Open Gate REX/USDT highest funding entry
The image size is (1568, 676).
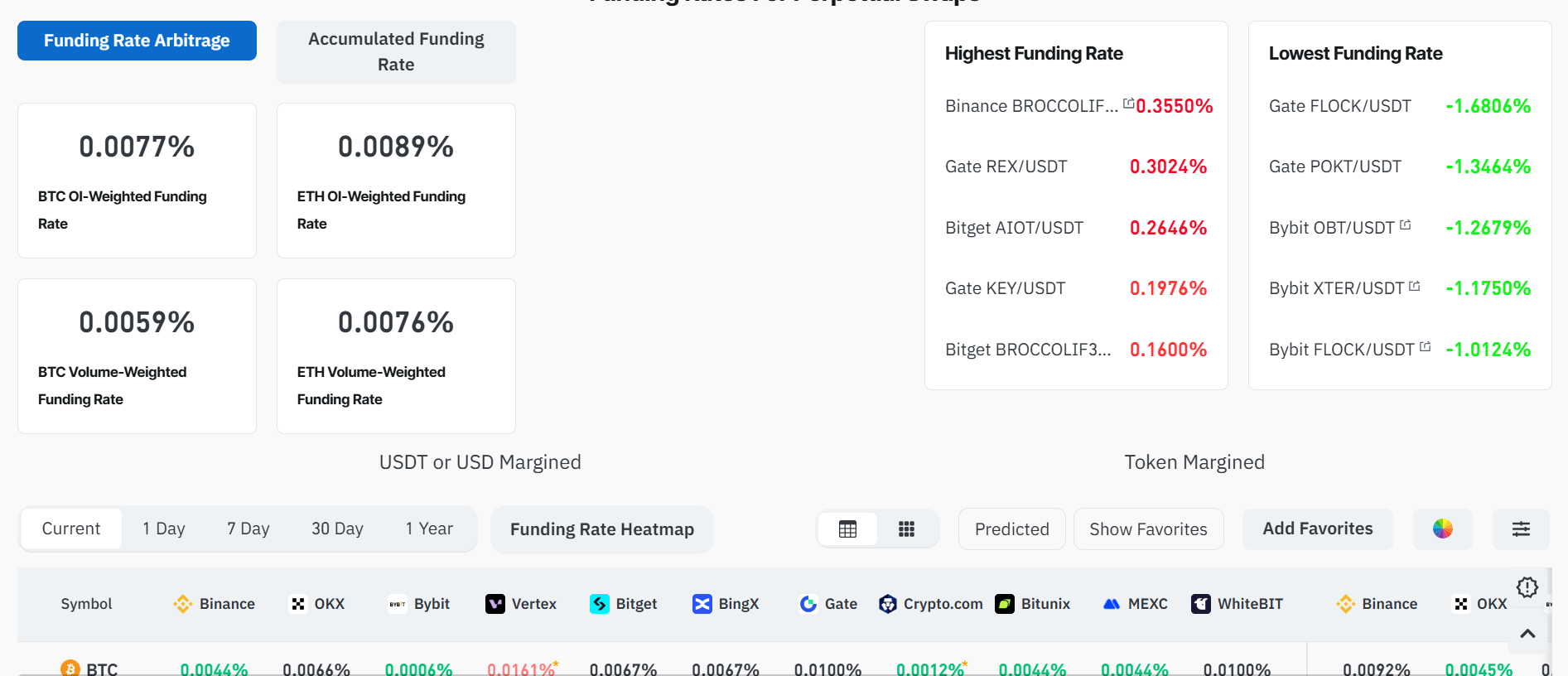(1006, 167)
